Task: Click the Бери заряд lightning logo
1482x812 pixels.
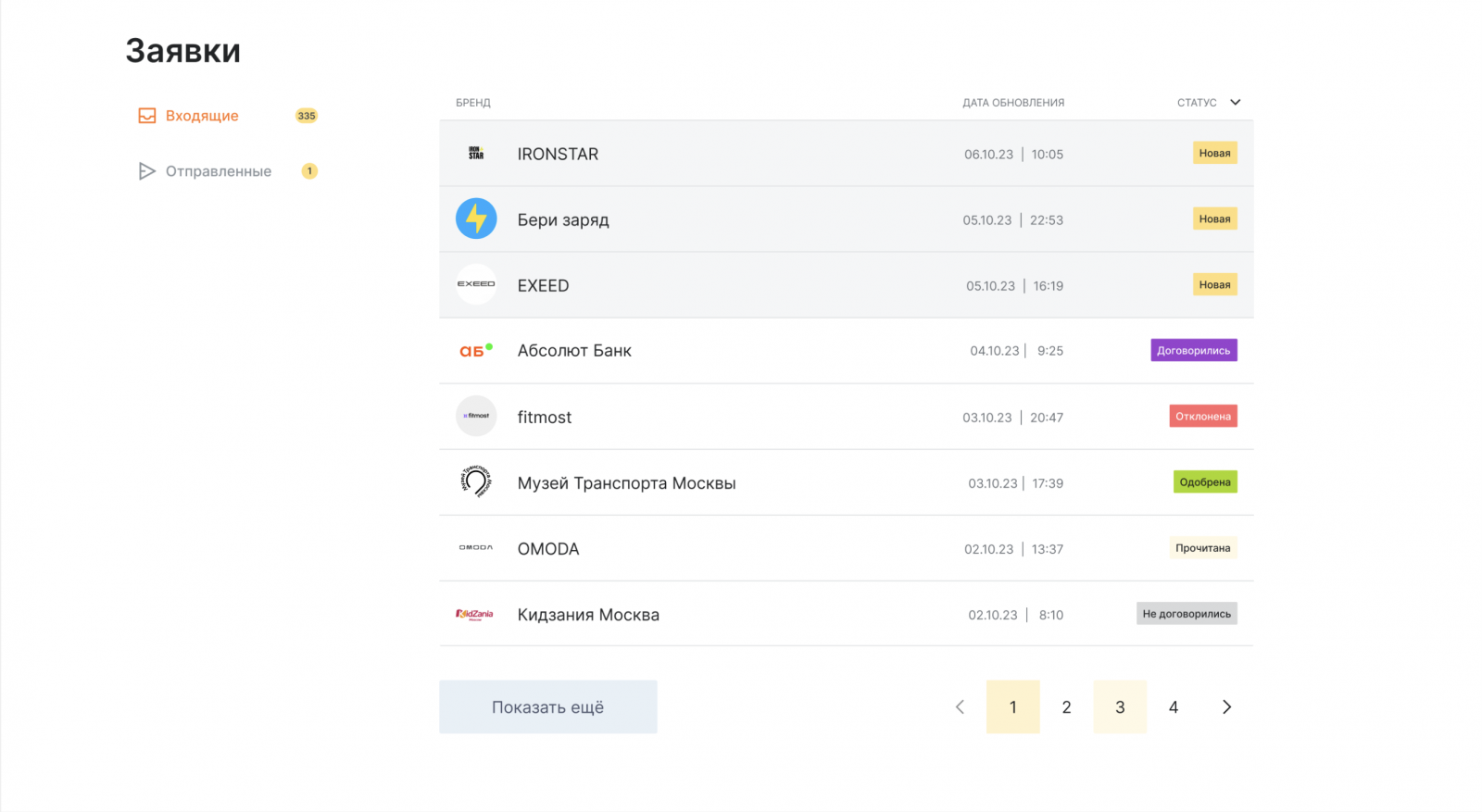Action: click(x=476, y=219)
